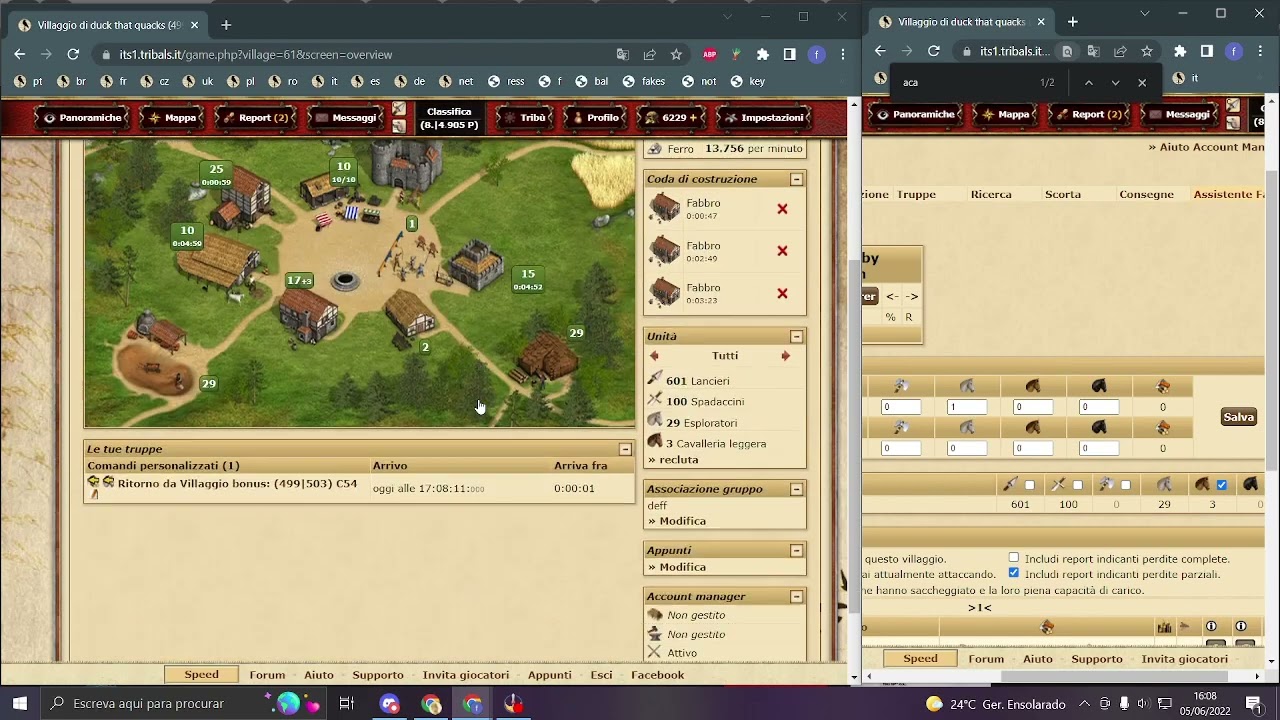Tick the spear unit checkbox in right window

click(x=1029, y=485)
